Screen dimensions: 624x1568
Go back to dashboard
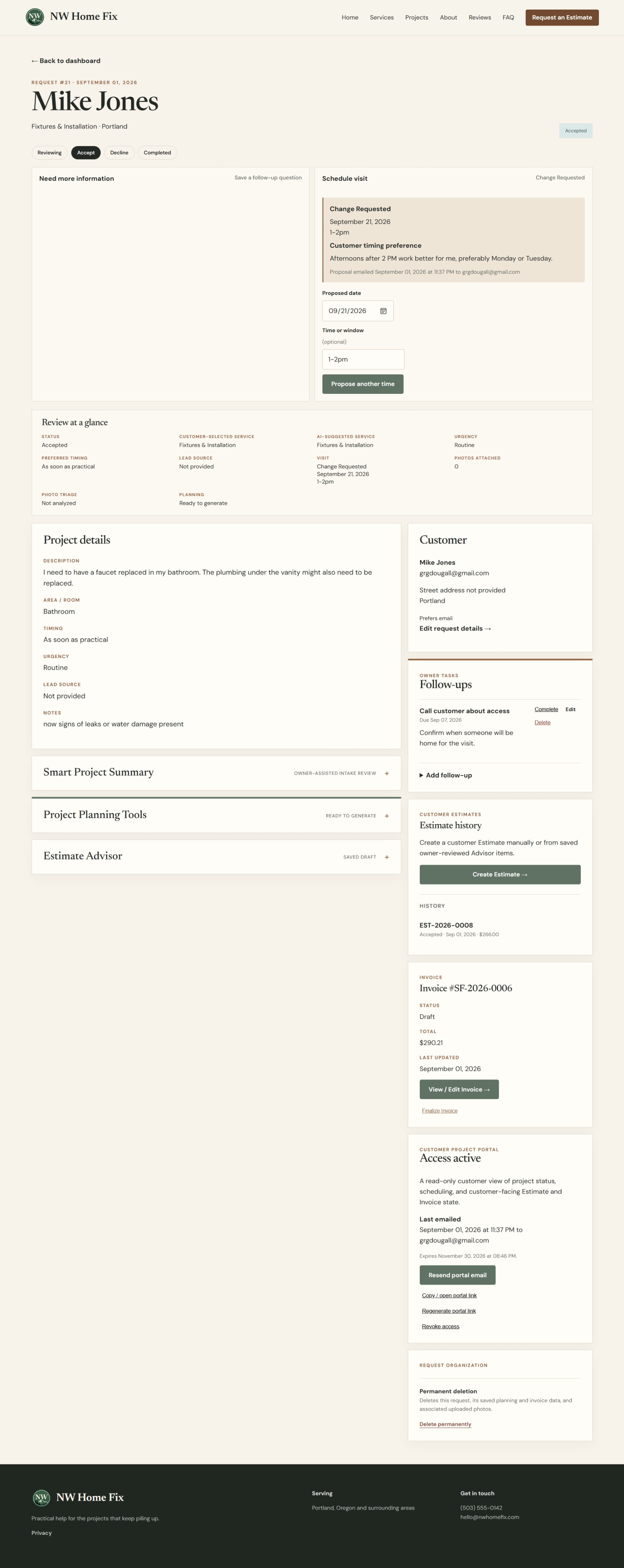[x=66, y=61]
